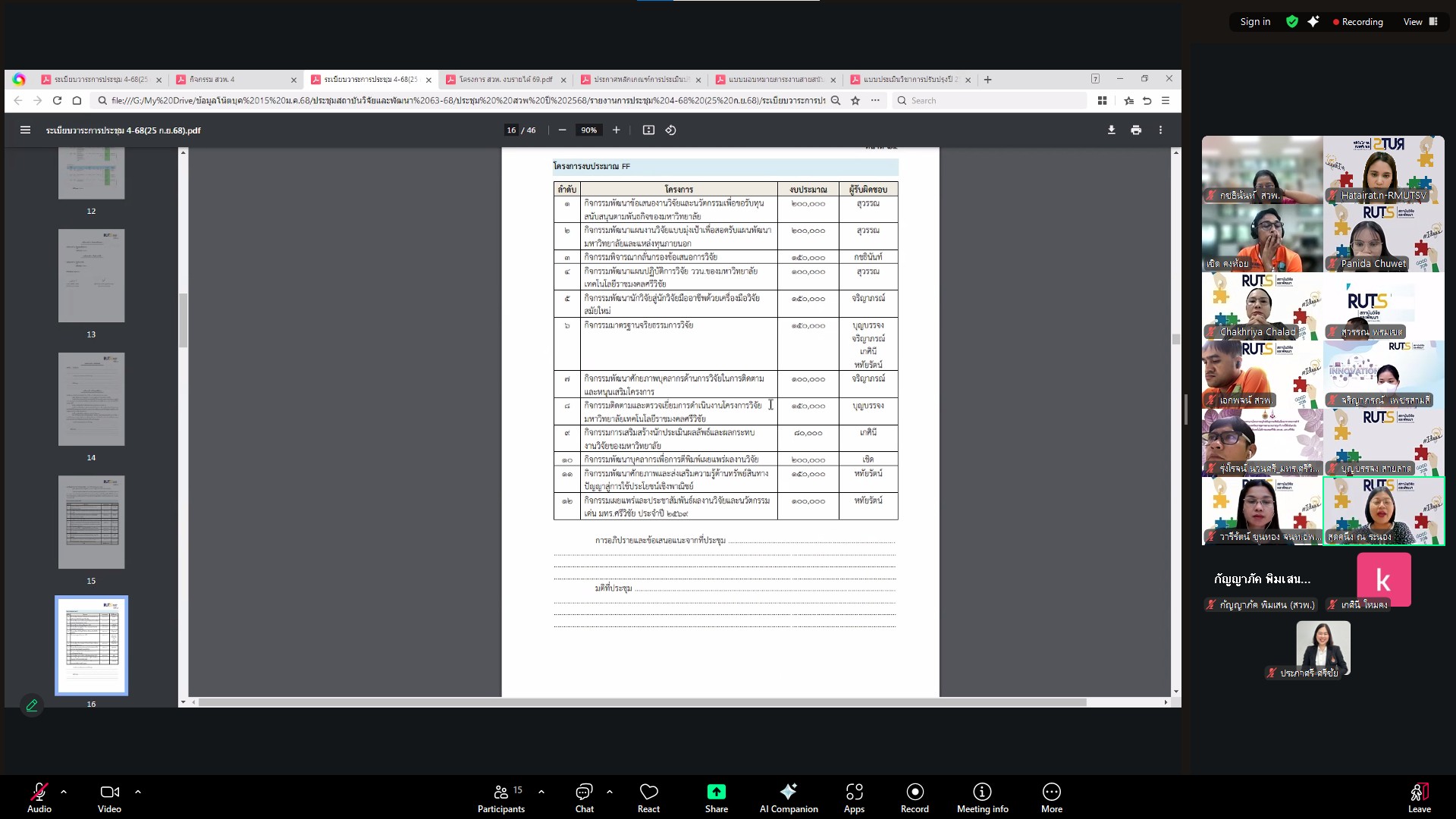Open Zoom AI Companion
Image resolution: width=1456 pixels, height=819 pixels.
(x=788, y=798)
